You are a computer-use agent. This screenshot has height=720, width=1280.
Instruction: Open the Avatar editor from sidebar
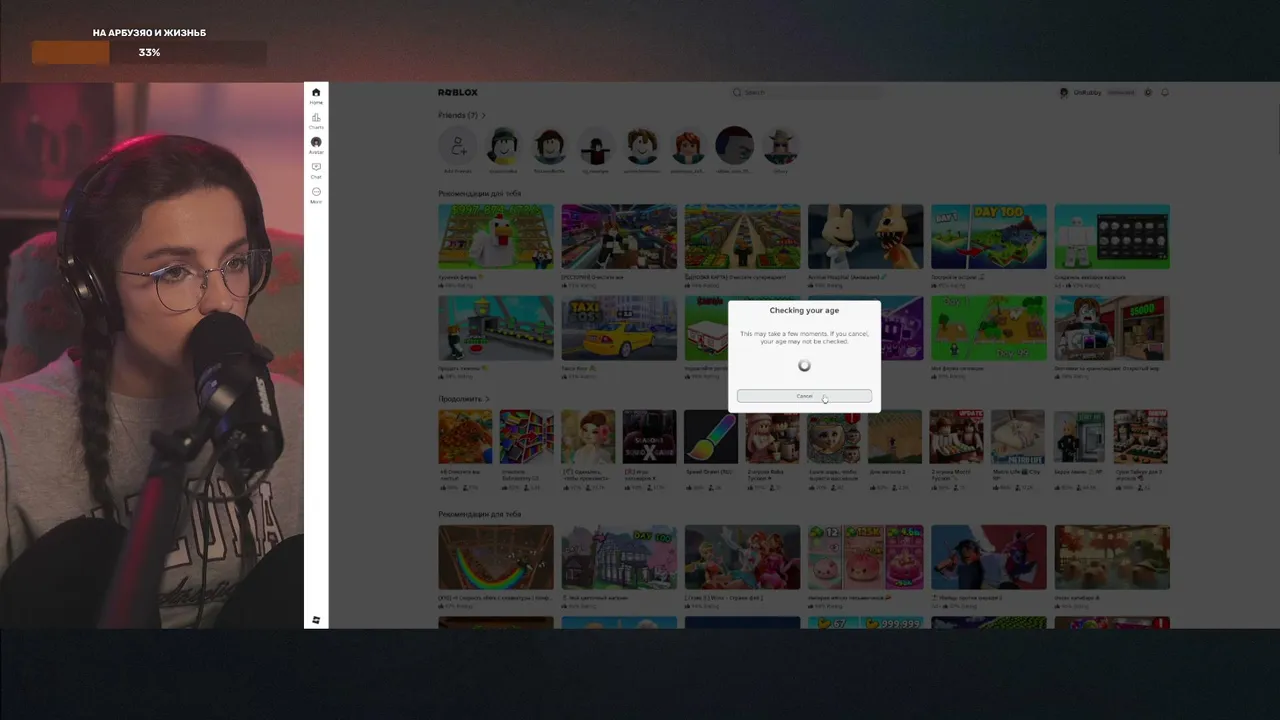point(316,145)
